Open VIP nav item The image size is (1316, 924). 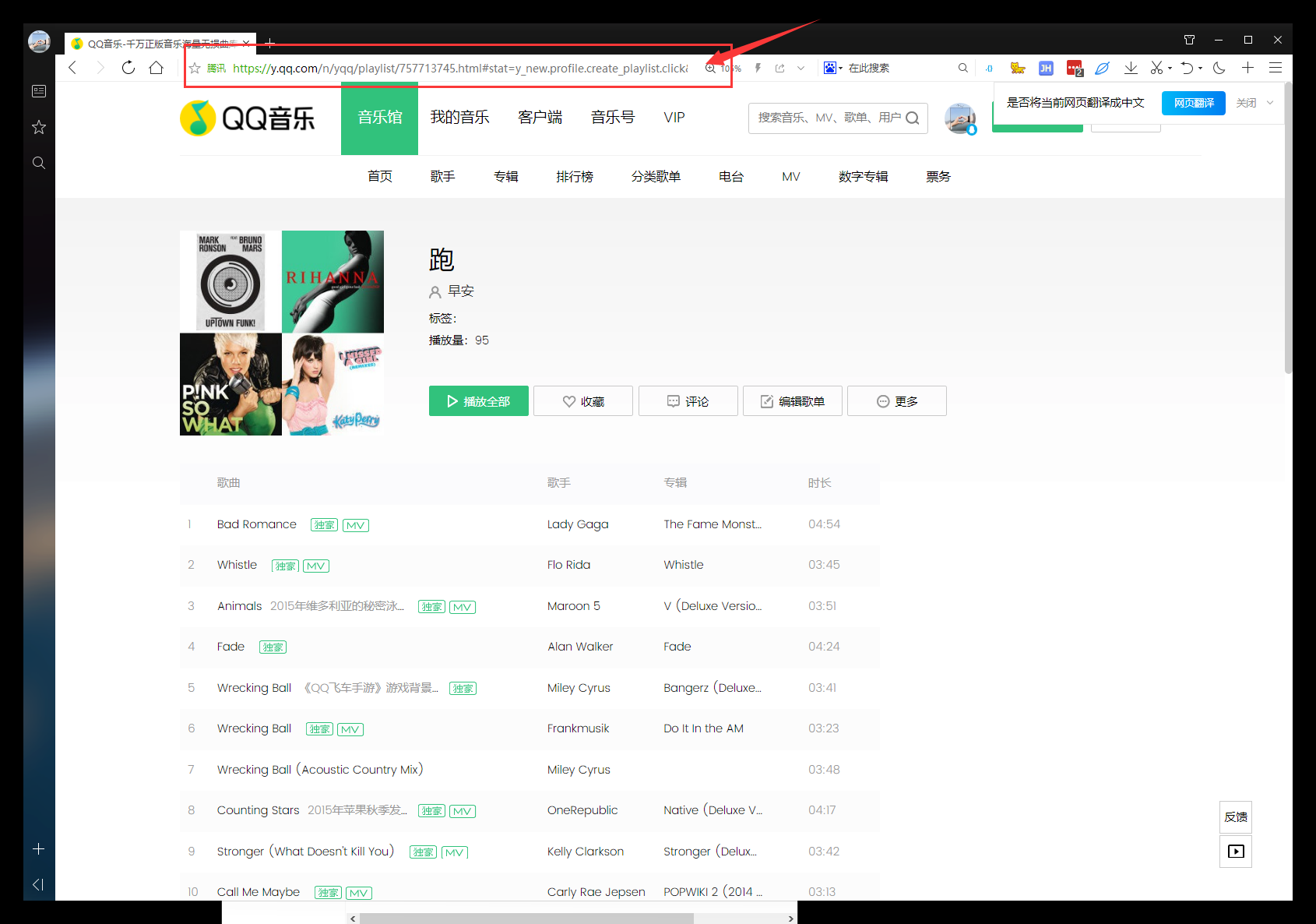[x=674, y=118]
